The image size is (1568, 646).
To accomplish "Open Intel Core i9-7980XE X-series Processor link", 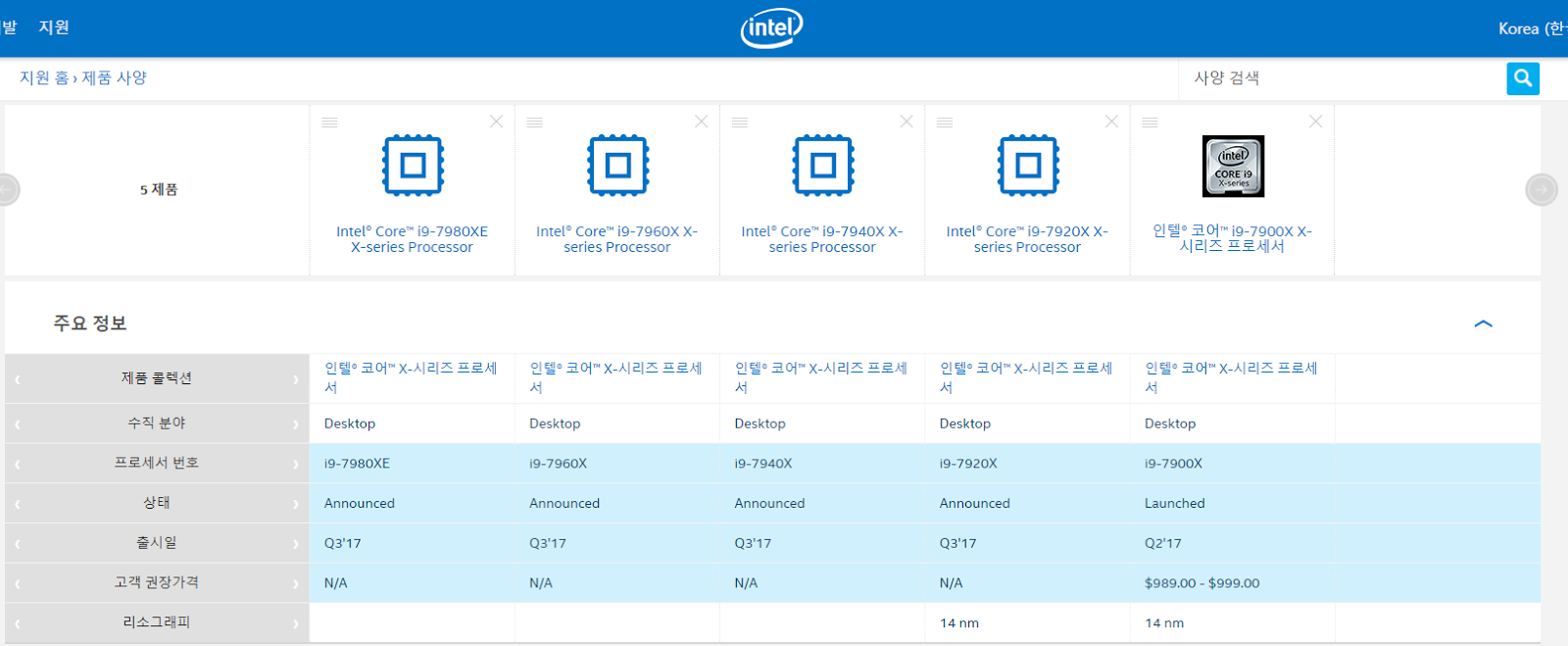I will tap(413, 239).
